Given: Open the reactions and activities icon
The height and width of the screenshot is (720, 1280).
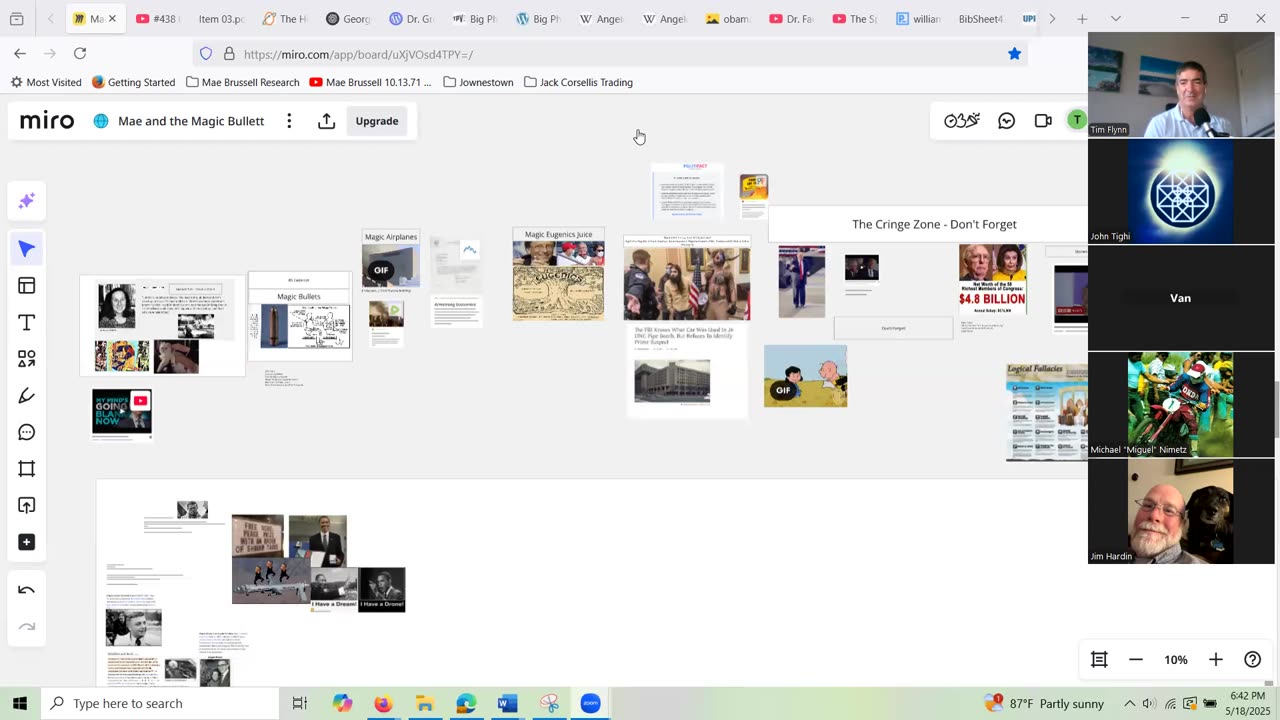Looking at the screenshot, I should [x=961, y=121].
